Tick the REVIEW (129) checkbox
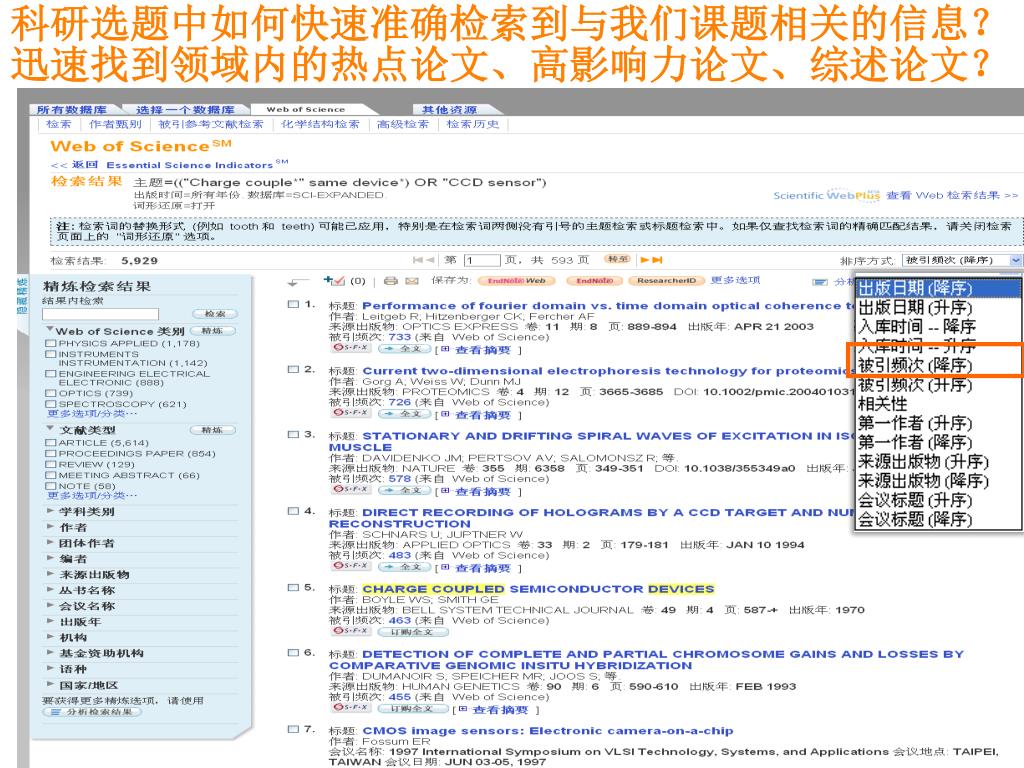Viewport: 1024px width, 768px height. [x=50, y=464]
